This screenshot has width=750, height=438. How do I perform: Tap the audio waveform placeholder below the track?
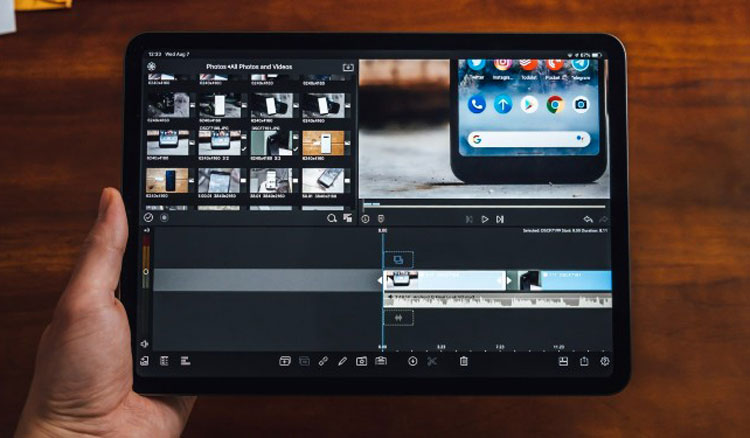(x=398, y=318)
